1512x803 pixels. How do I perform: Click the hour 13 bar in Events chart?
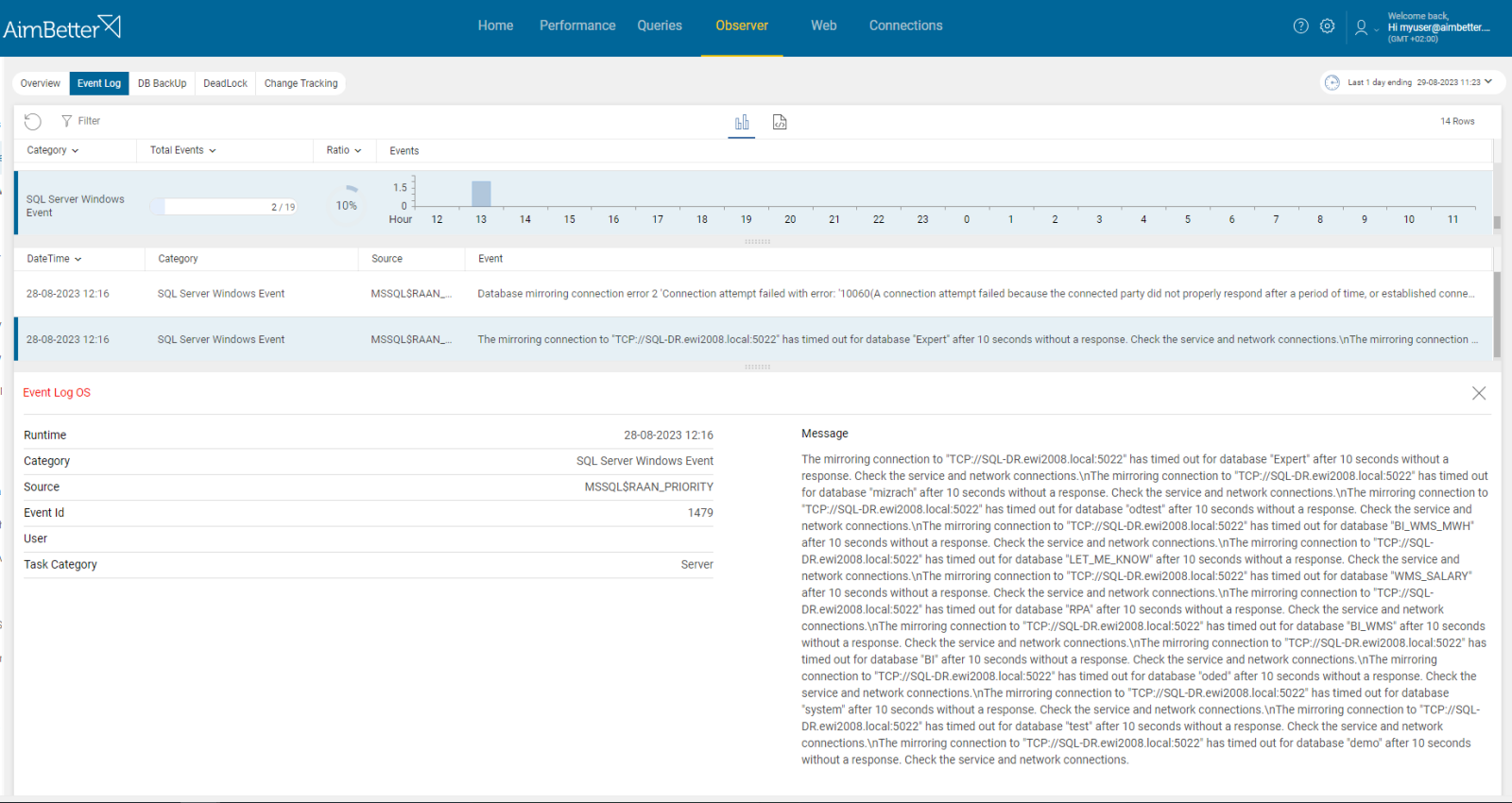(x=481, y=194)
